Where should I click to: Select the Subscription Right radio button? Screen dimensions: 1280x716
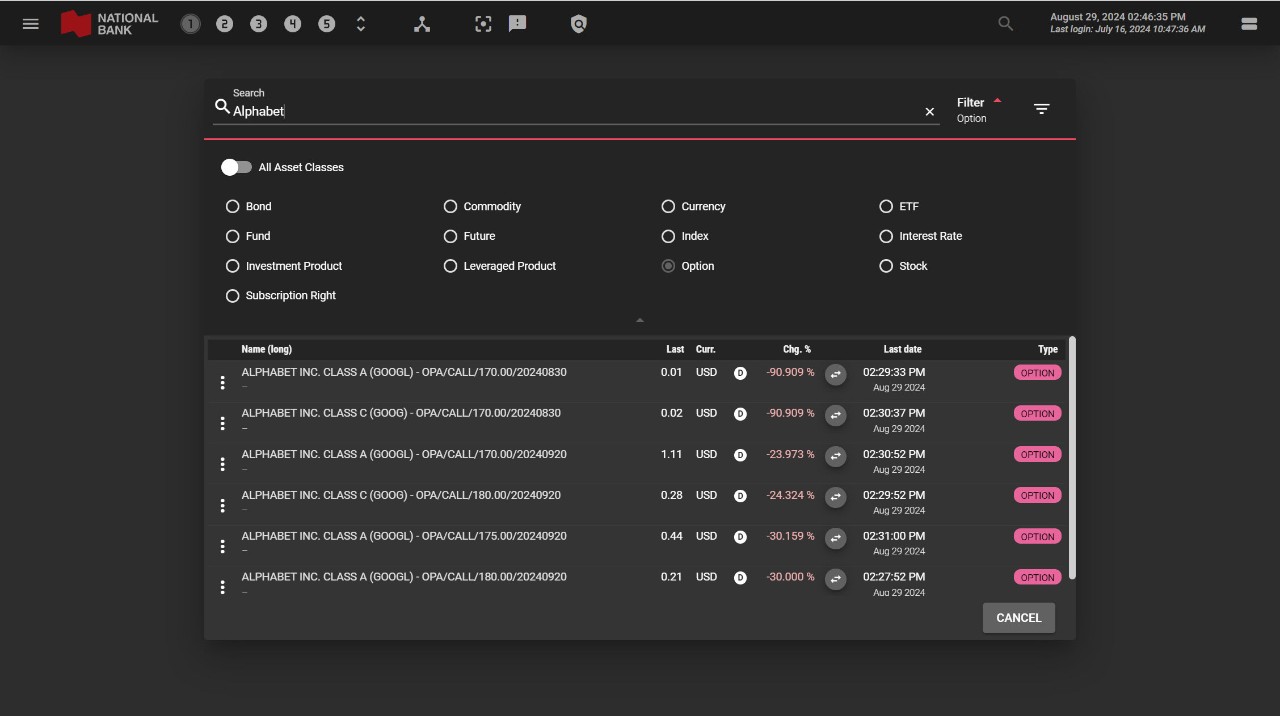[233, 296]
